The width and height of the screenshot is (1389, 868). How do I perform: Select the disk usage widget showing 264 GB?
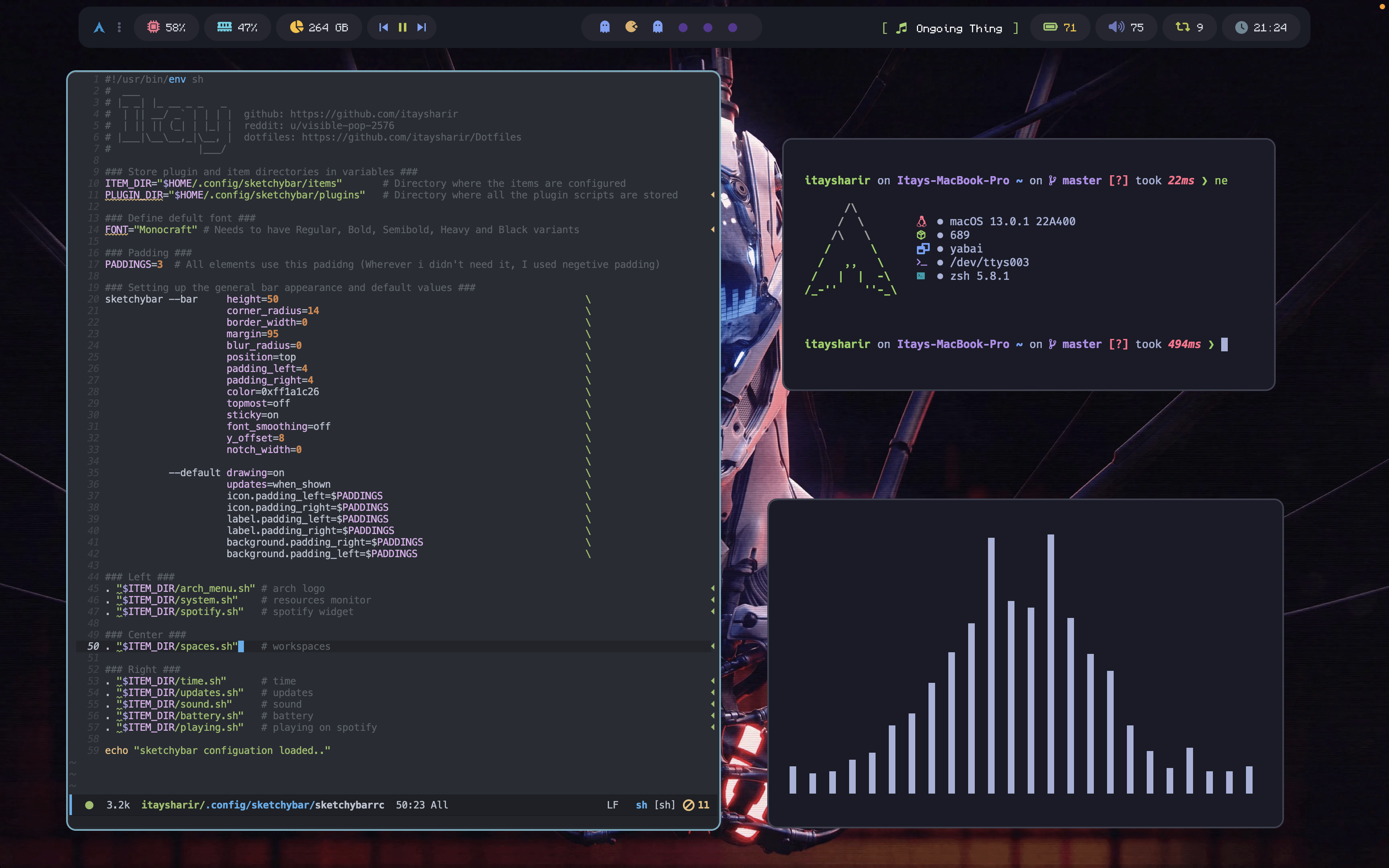[x=319, y=27]
